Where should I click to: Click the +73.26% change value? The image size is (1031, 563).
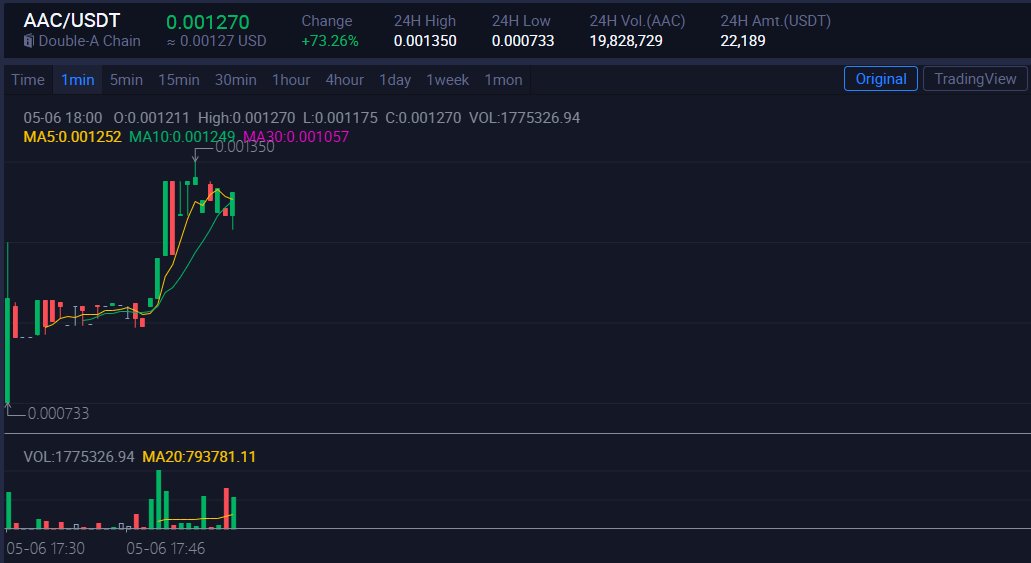330,41
